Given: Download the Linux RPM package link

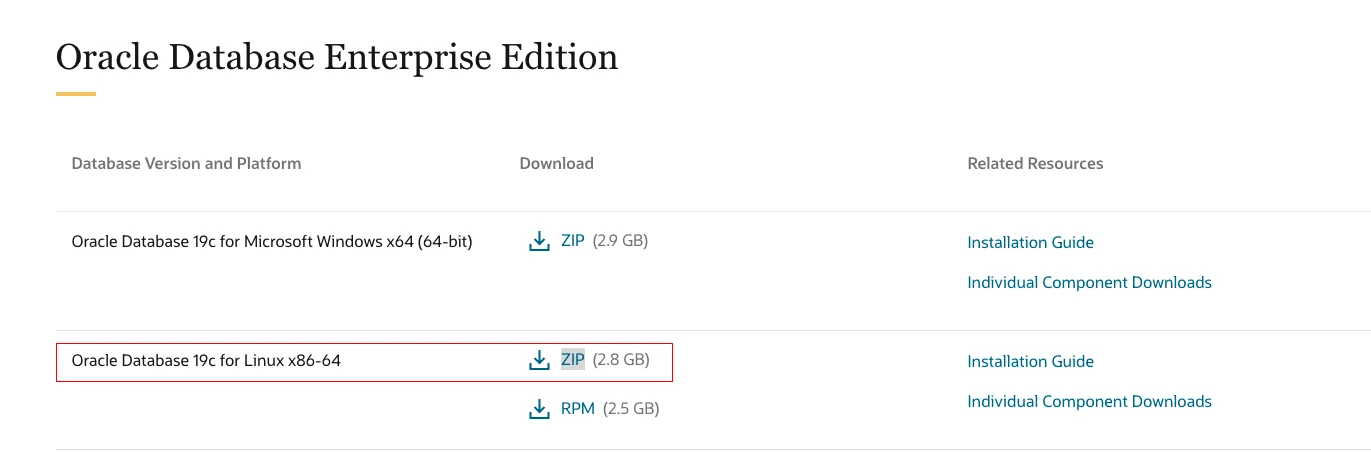Looking at the screenshot, I should 578,408.
